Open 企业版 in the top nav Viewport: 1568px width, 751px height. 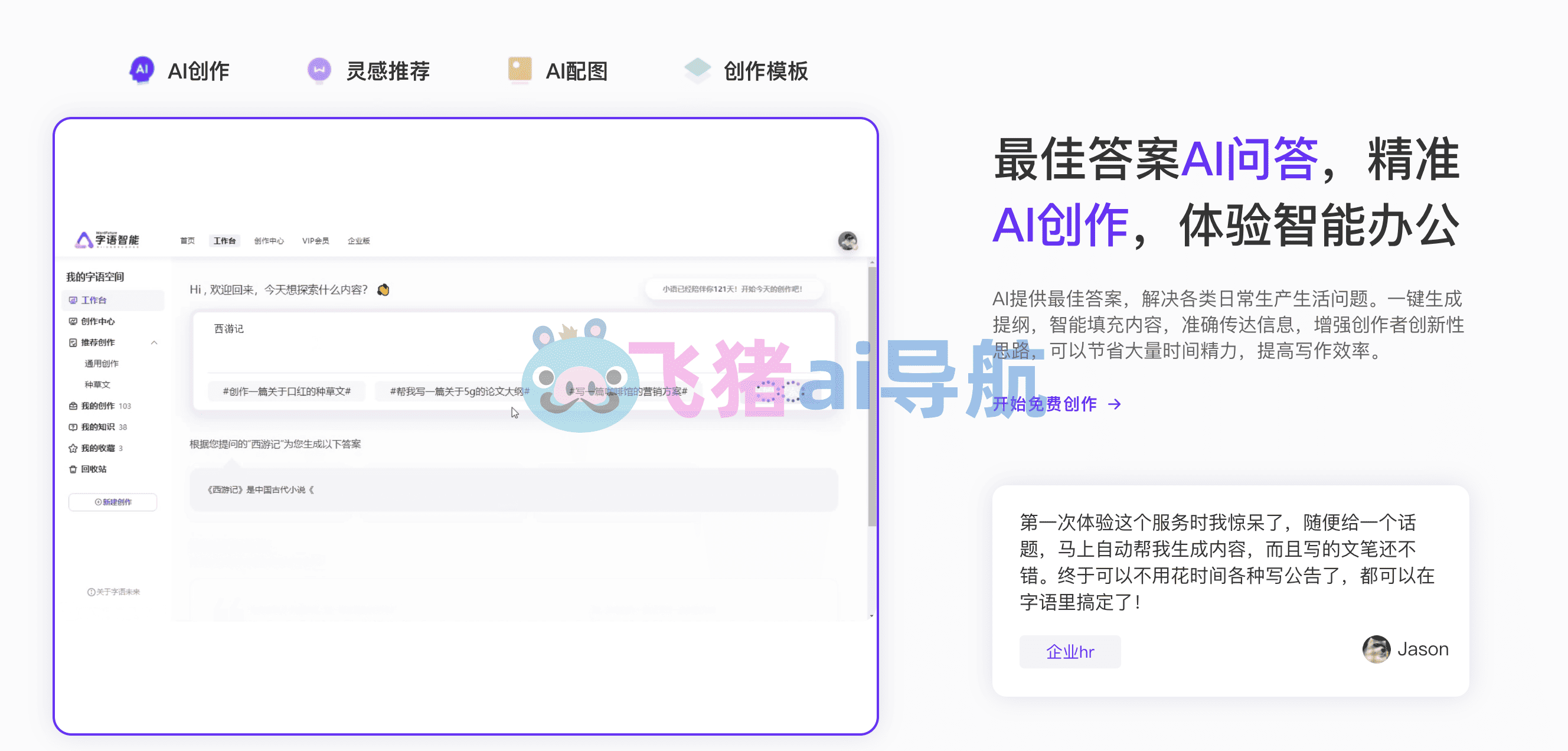tap(358, 241)
